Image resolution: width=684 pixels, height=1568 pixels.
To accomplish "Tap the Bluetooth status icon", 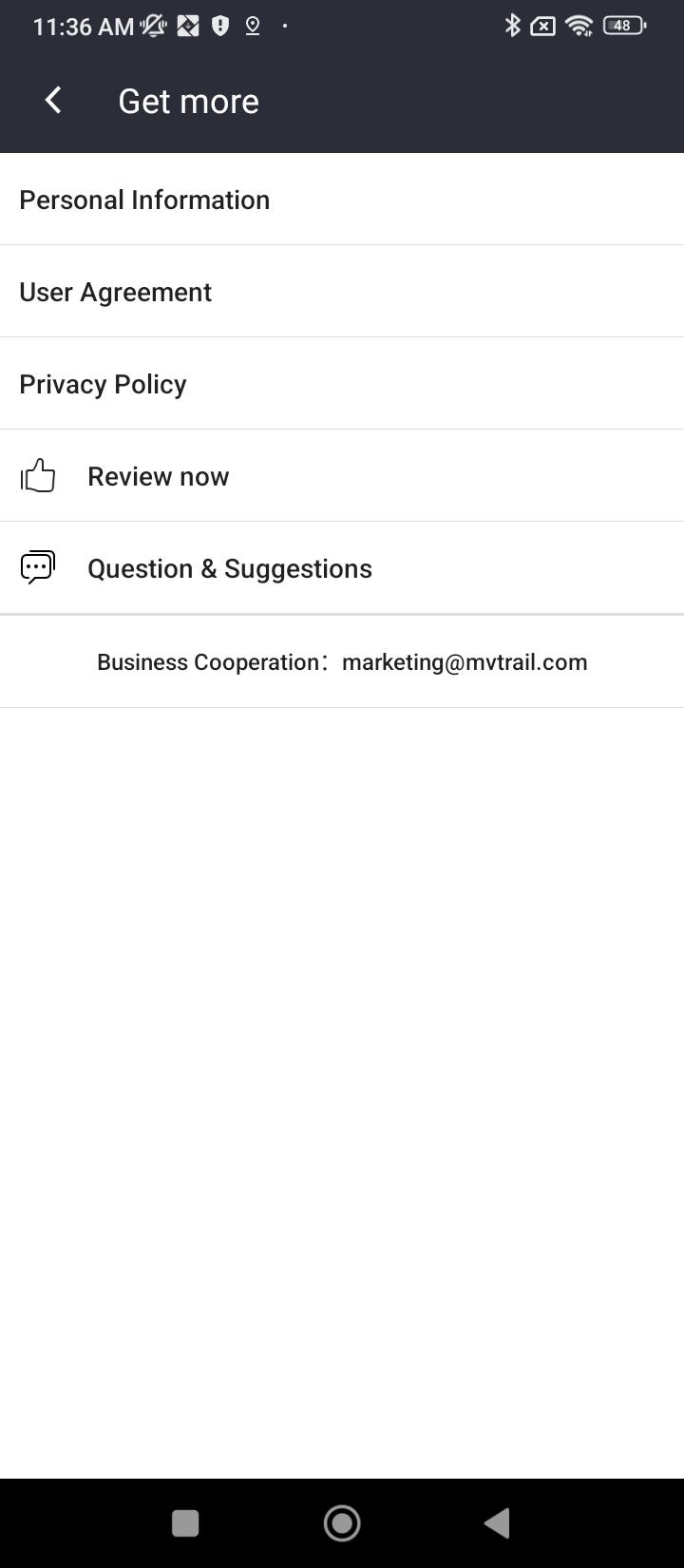I will click(x=512, y=26).
